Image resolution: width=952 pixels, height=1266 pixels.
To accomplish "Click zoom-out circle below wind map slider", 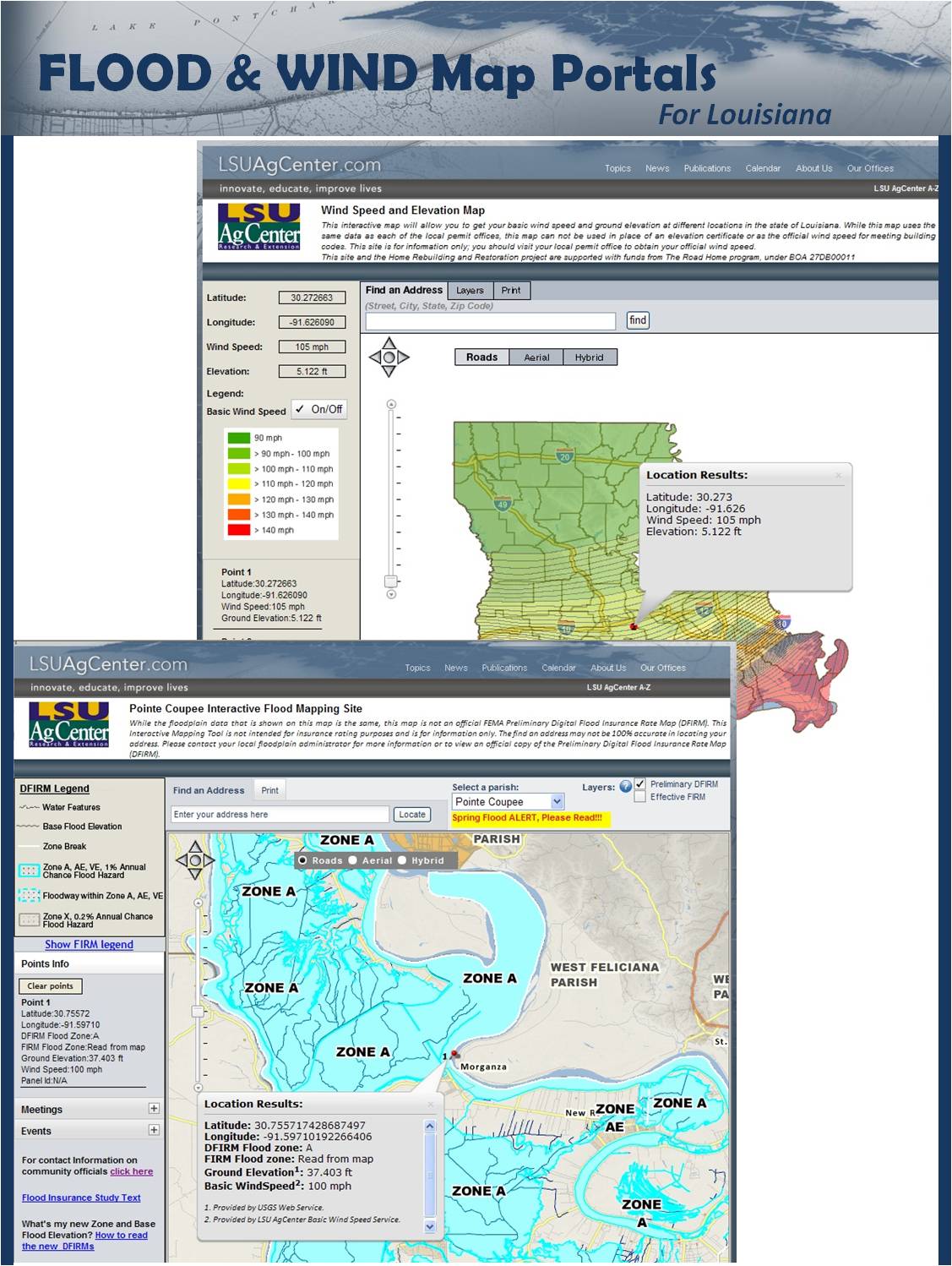I will [x=391, y=594].
